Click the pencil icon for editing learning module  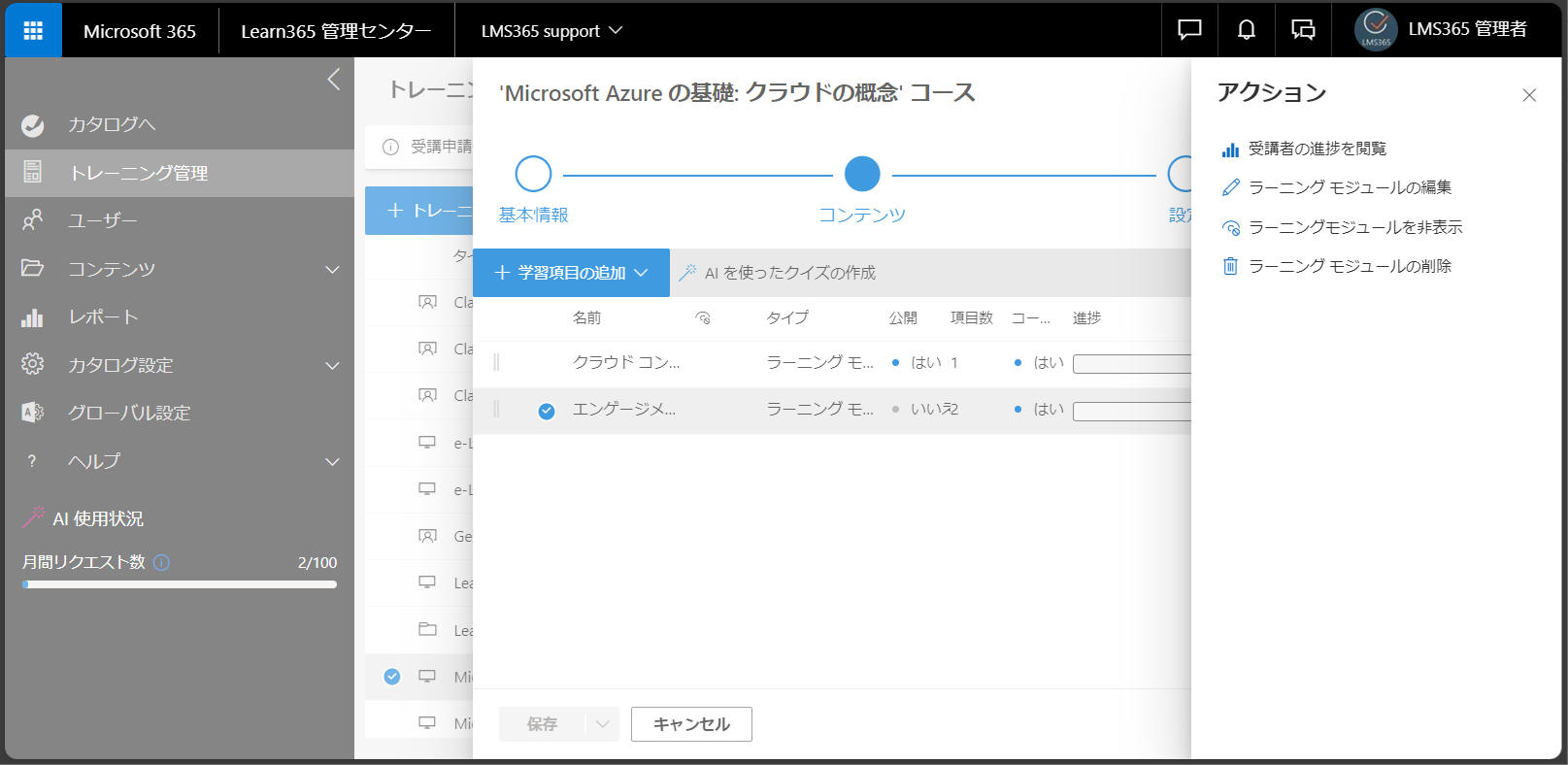1230,187
